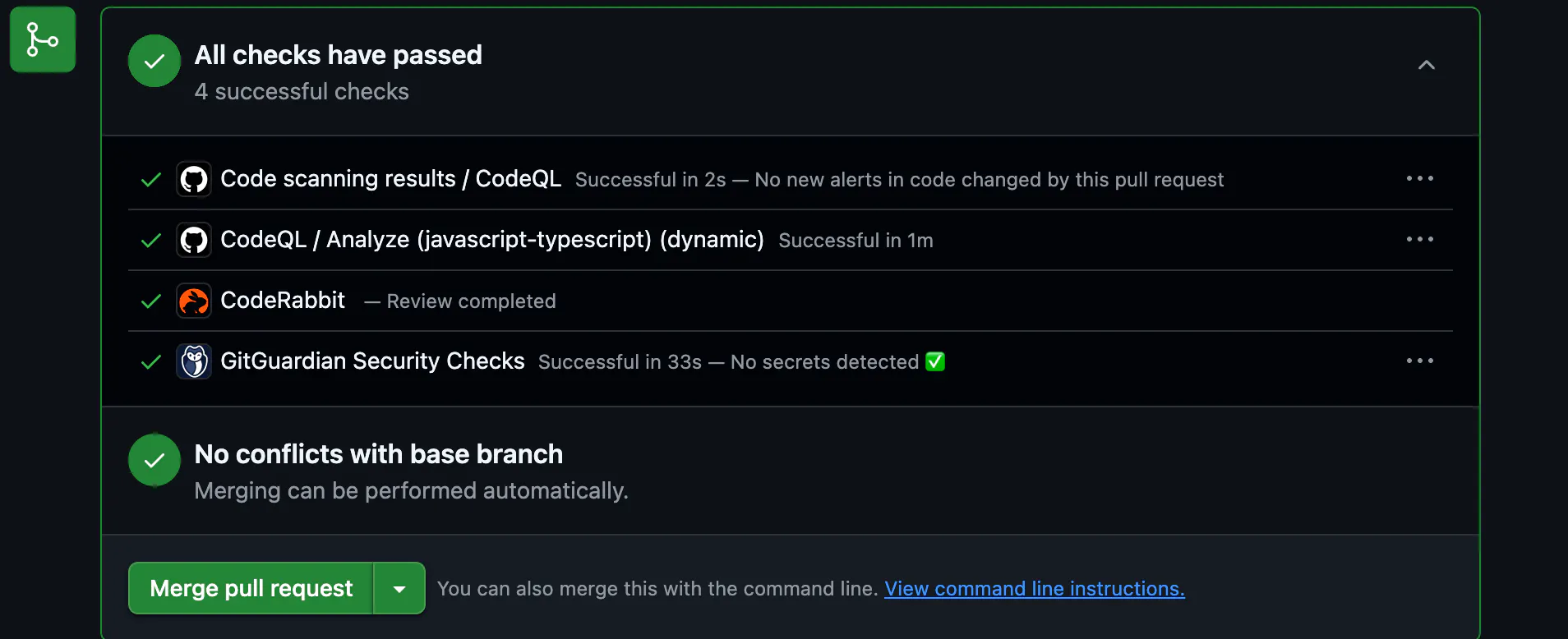Open options menu for Code scanning results

coord(1419,178)
